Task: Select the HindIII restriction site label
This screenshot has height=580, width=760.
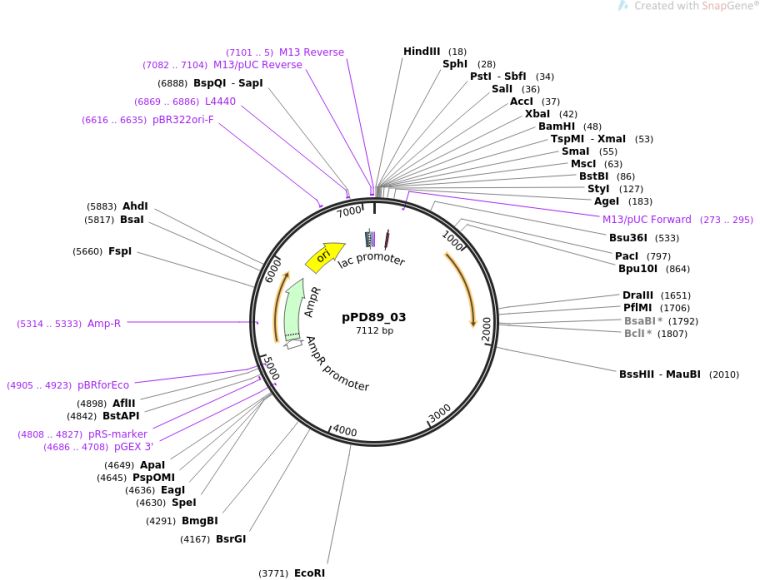Action: coord(421,52)
